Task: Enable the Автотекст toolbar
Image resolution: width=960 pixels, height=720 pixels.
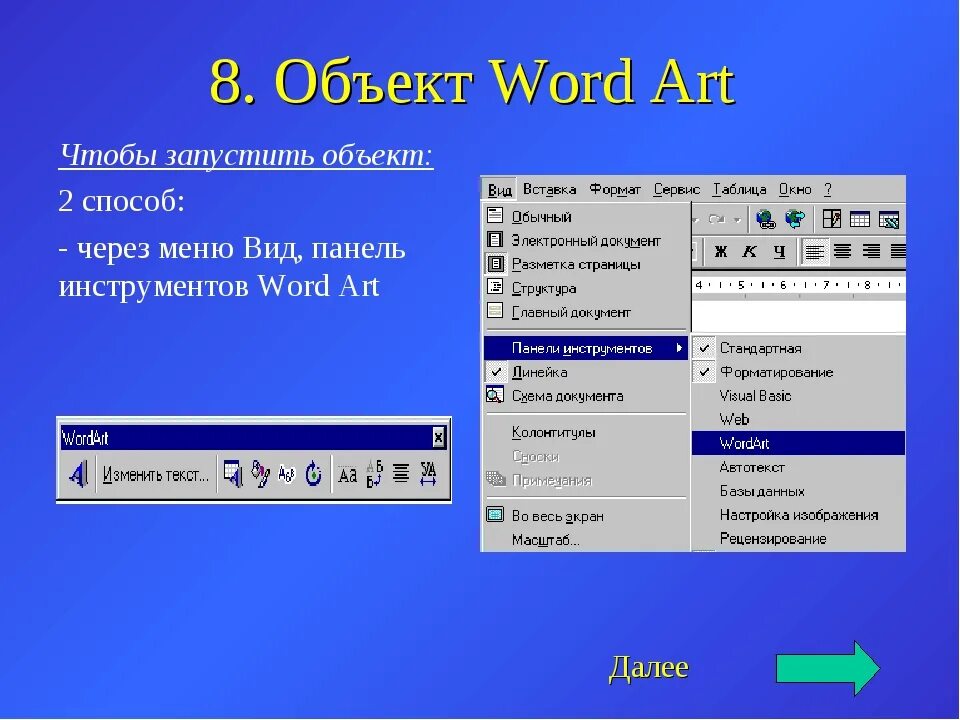Action: [798, 467]
